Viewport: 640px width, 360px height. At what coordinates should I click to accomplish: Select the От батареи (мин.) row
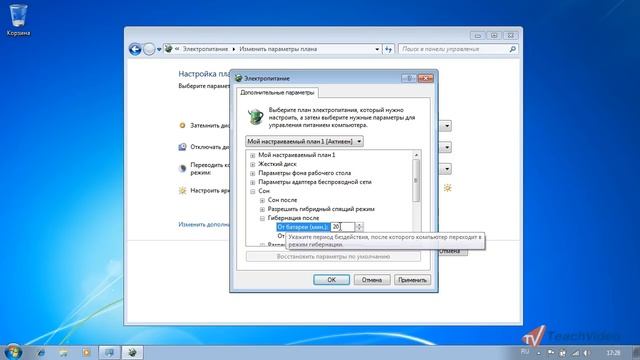pos(302,227)
